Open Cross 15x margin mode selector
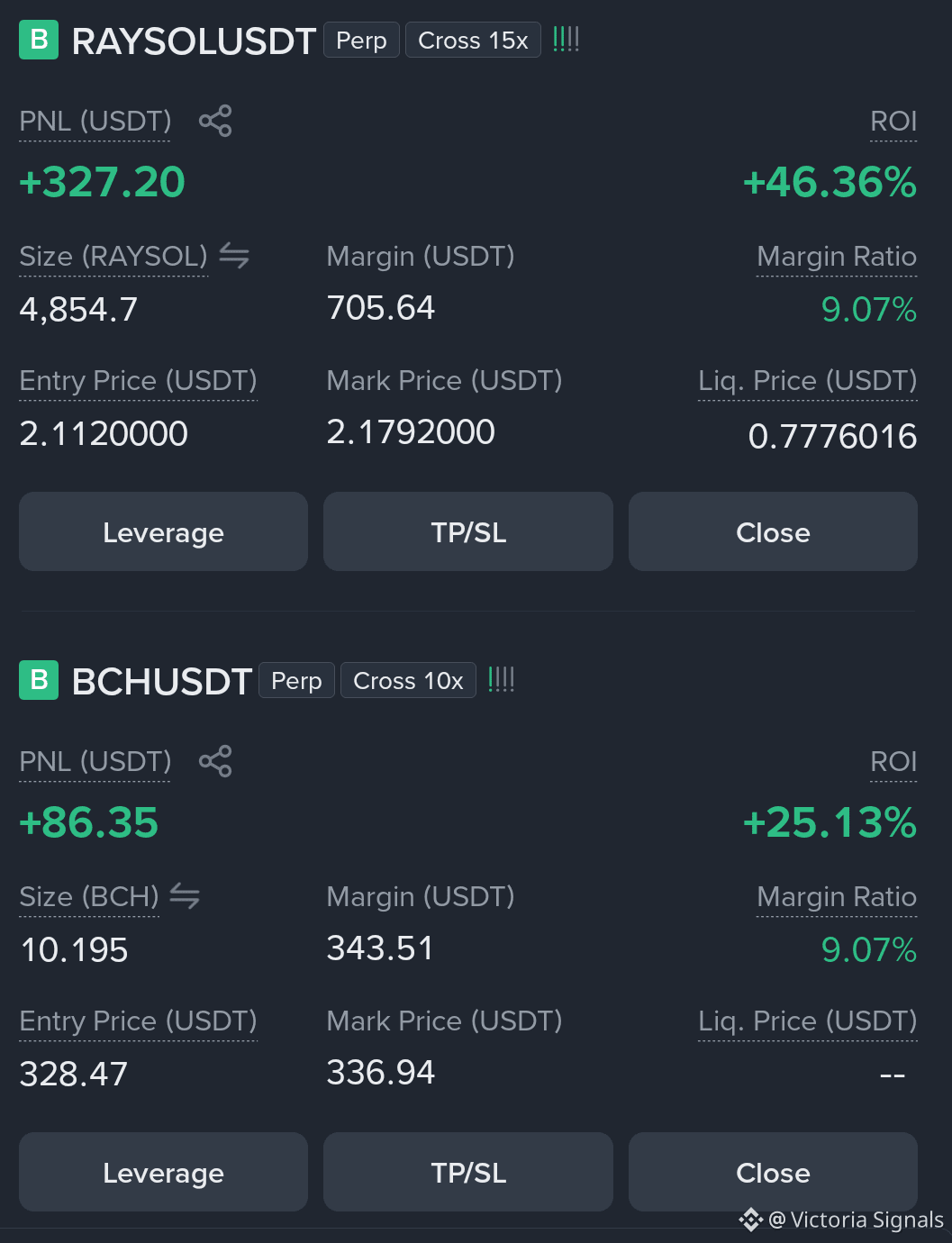Image resolution: width=952 pixels, height=1243 pixels. (x=473, y=41)
